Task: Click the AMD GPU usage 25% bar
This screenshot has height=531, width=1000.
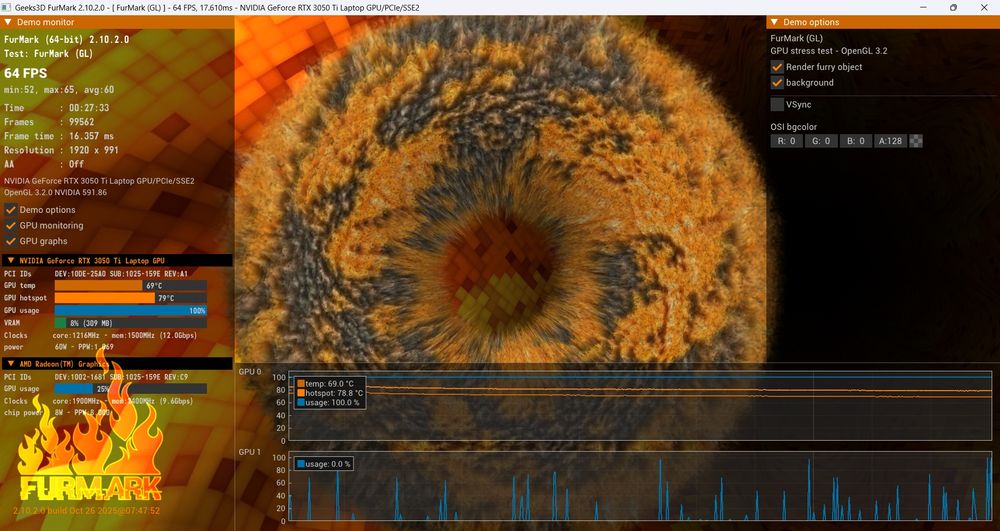Action: (x=130, y=389)
